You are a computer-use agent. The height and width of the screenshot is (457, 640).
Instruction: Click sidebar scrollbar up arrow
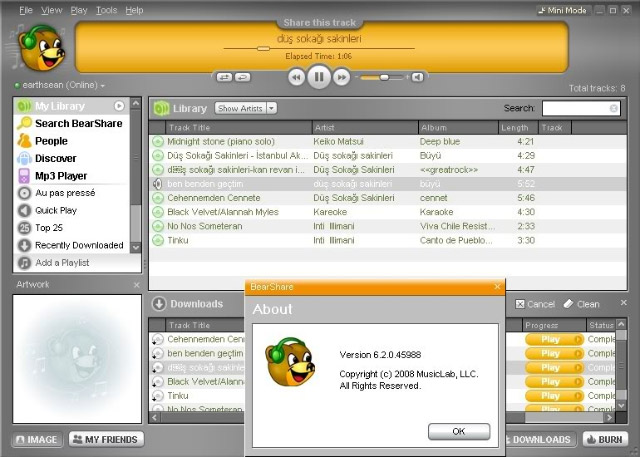point(136,104)
